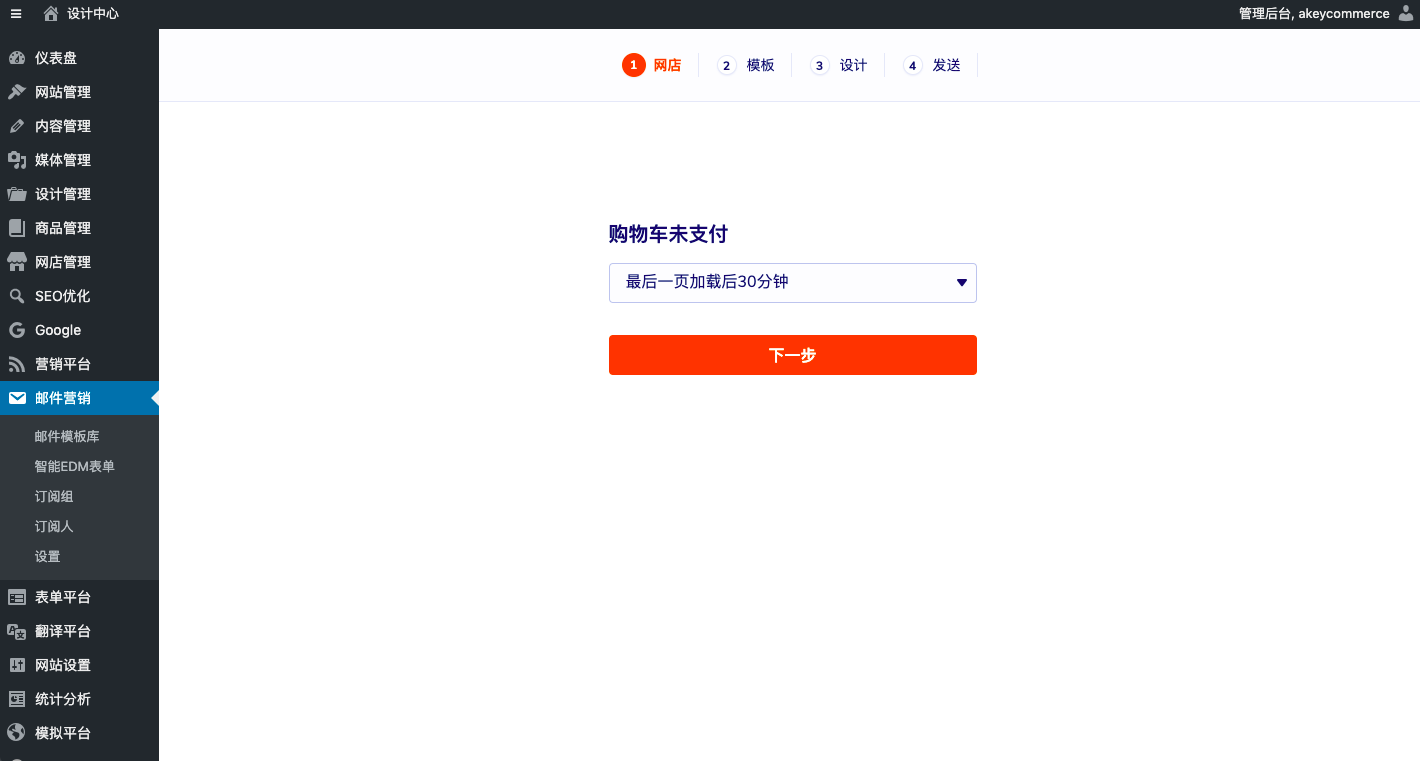Open the 购物车未支付 trigger dropdown

coord(793,283)
